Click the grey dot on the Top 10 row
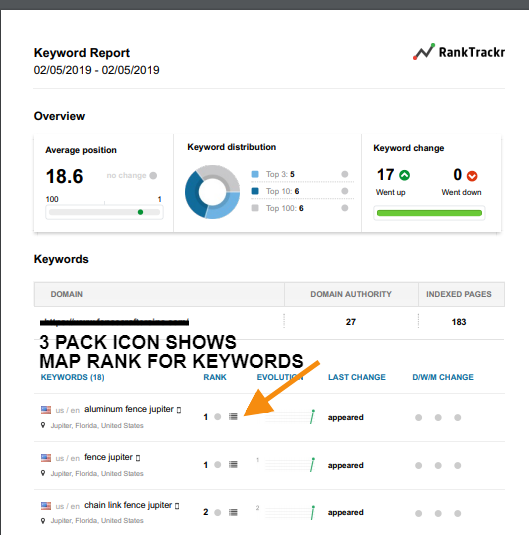Image resolution: width=529 pixels, height=535 pixels. (x=345, y=191)
